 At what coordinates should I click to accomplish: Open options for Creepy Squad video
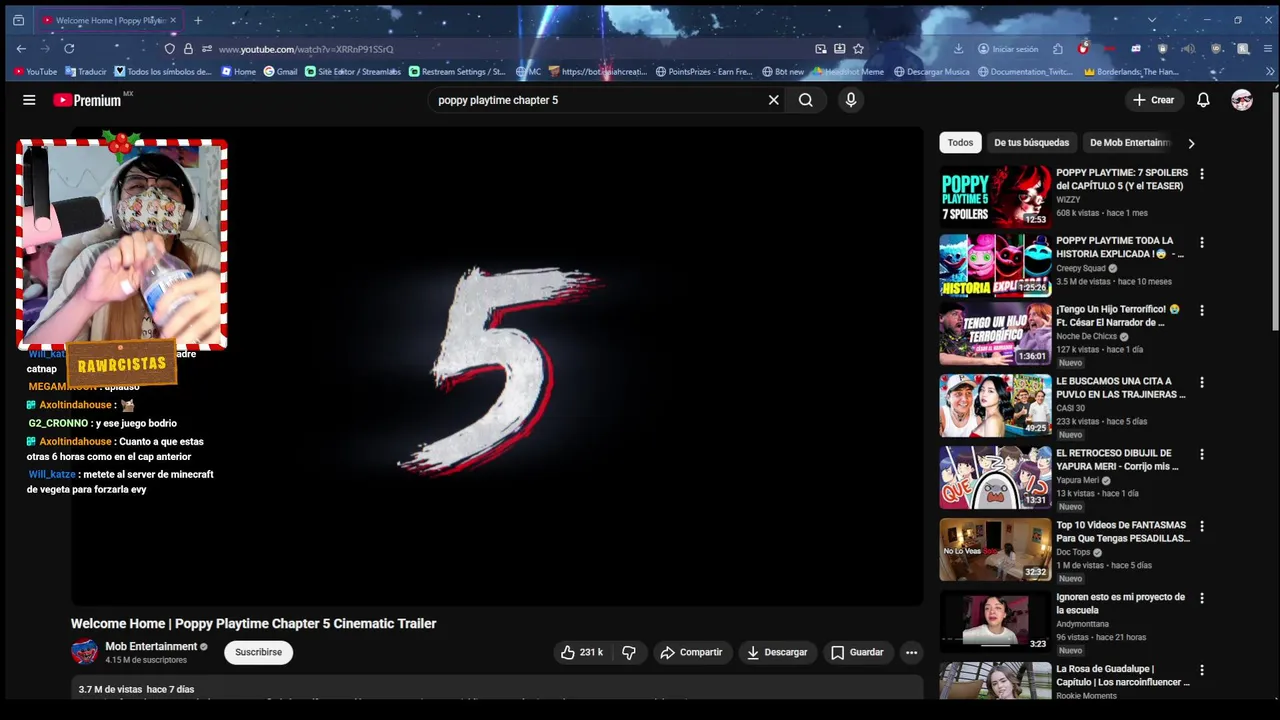(x=1202, y=242)
